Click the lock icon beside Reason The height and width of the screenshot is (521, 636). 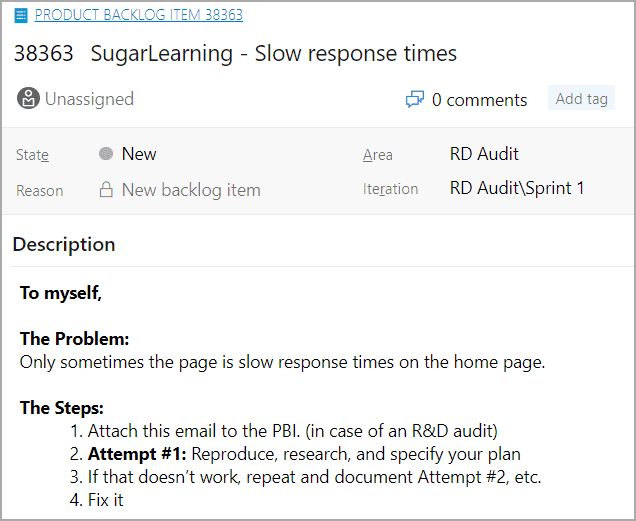106,189
